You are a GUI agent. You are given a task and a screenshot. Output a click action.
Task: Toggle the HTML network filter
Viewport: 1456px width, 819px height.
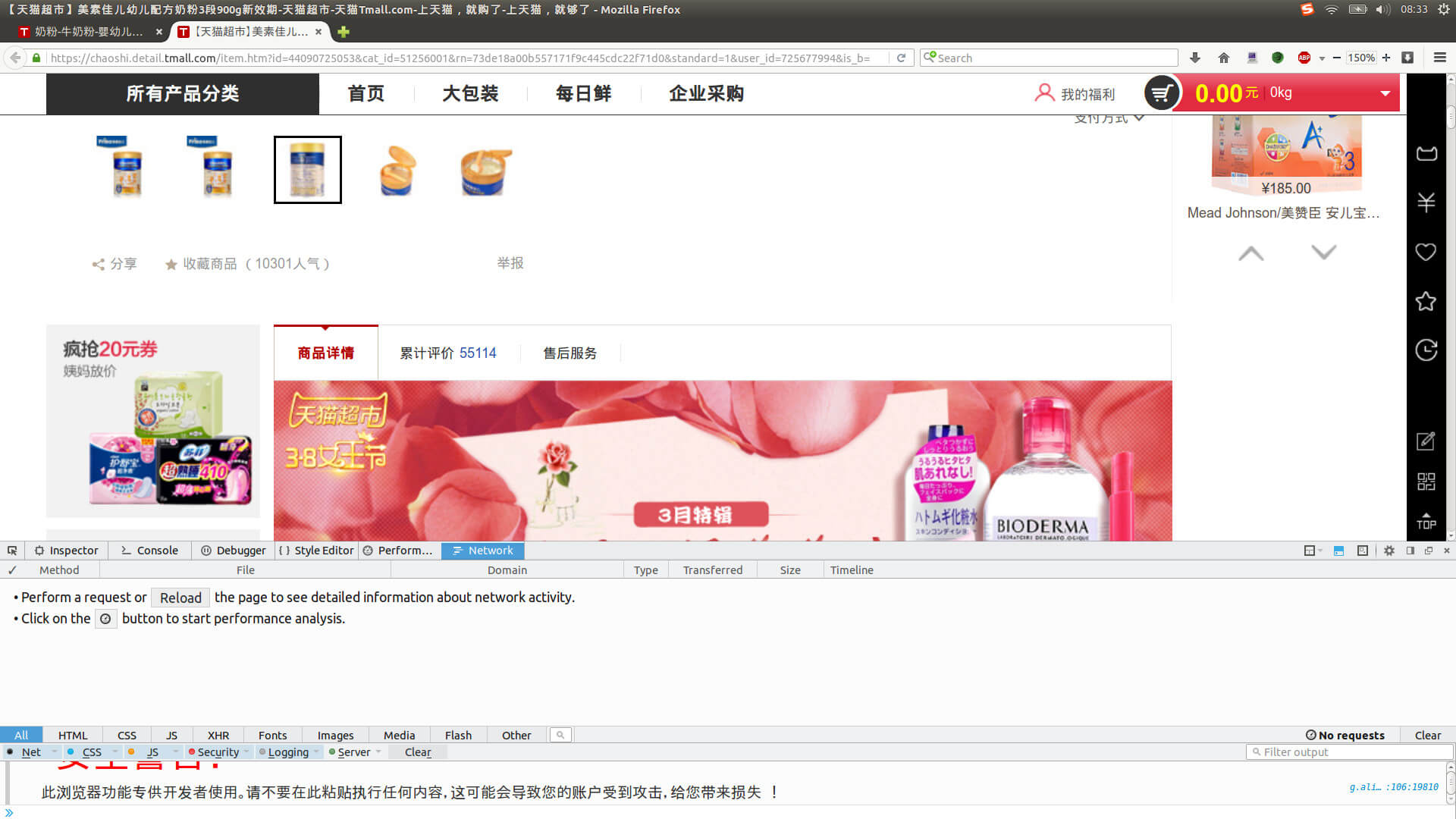coord(73,735)
